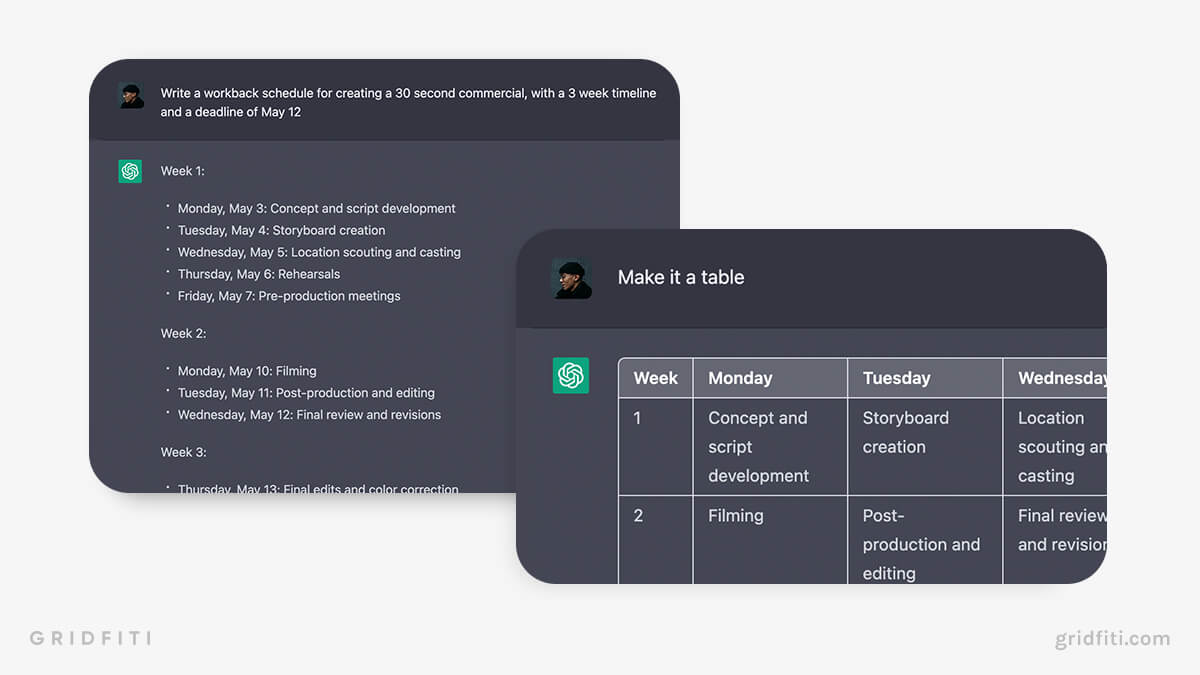Click the Week 2: heading in the response
The height and width of the screenshot is (675, 1200).
[x=184, y=333]
